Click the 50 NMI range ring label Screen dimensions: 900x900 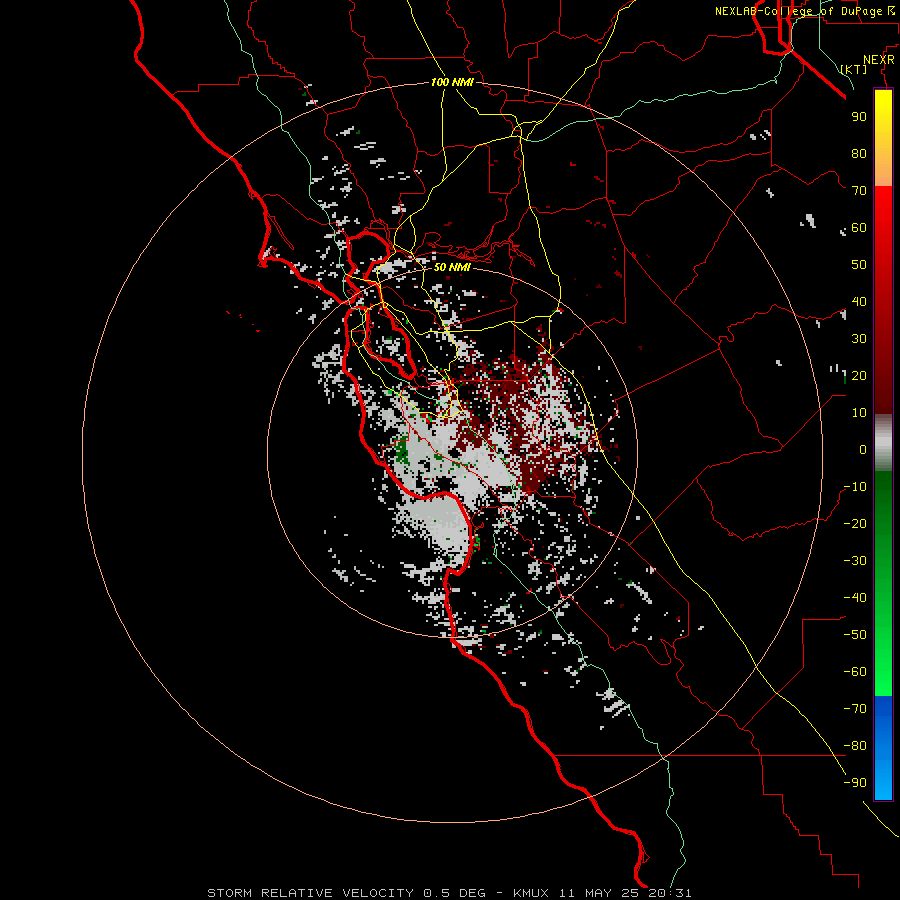point(452,267)
